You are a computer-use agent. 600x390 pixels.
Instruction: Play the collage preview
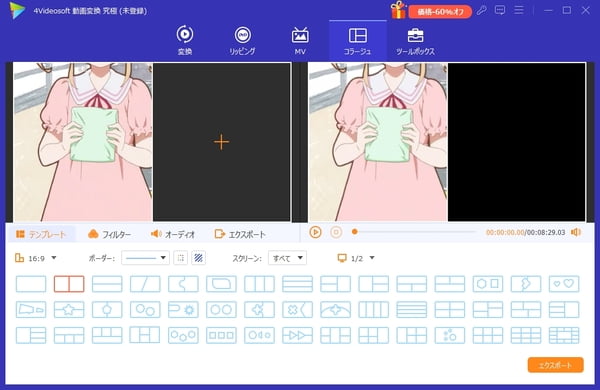coord(315,232)
